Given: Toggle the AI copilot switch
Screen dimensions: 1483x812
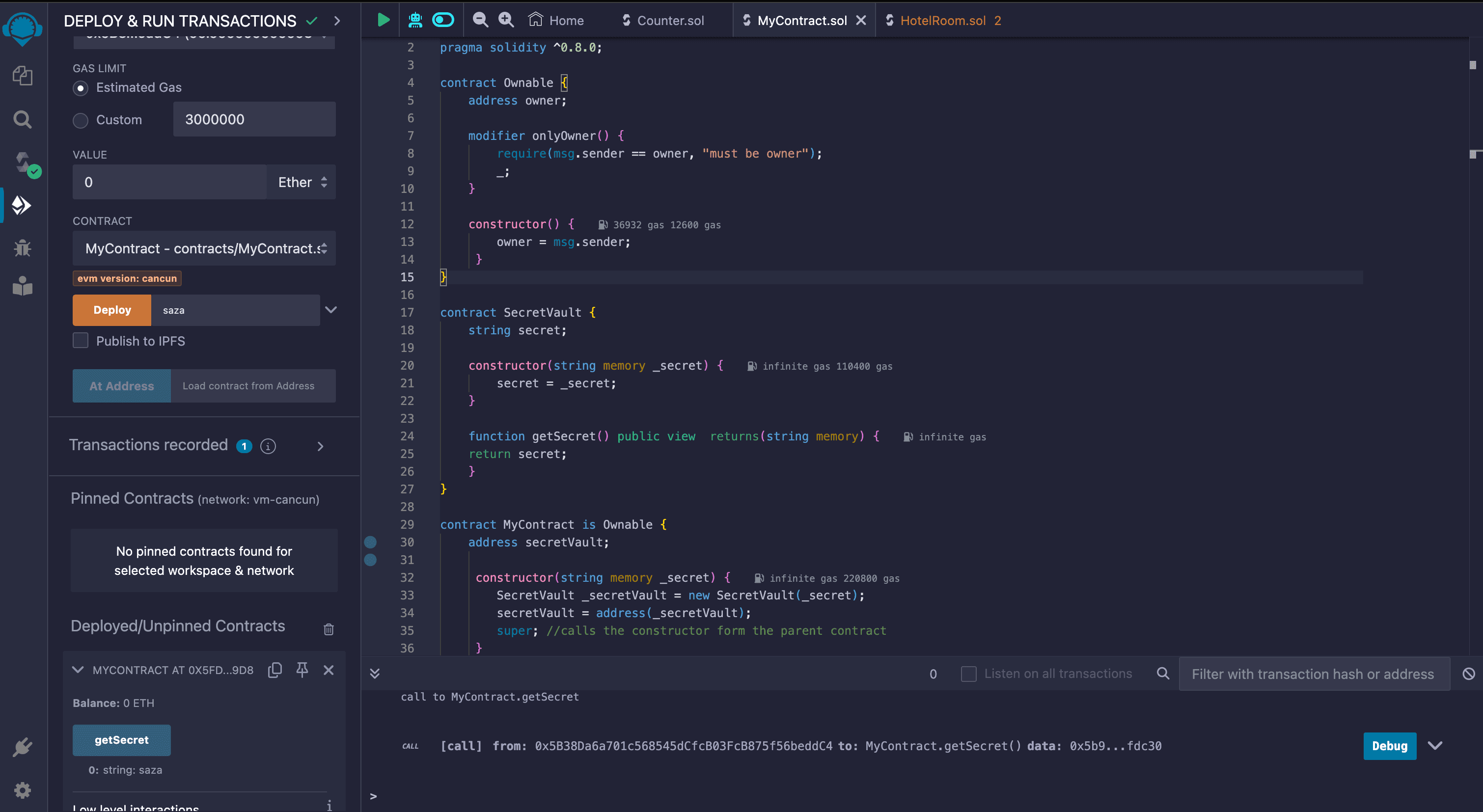Looking at the screenshot, I should pyautogui.click(x=443, y=20).
